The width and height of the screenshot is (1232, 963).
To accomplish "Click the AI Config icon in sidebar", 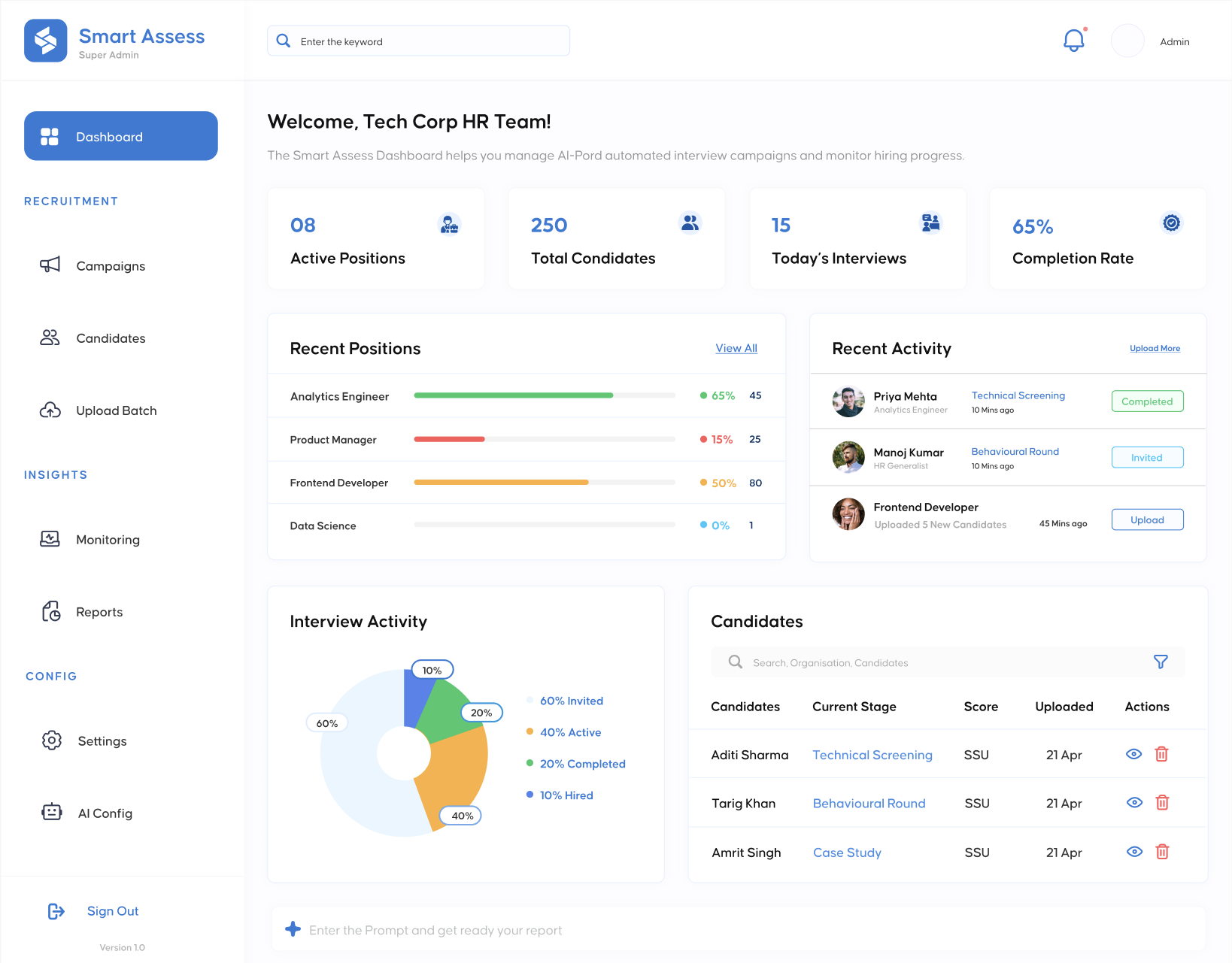I will [x=51, y=813].
